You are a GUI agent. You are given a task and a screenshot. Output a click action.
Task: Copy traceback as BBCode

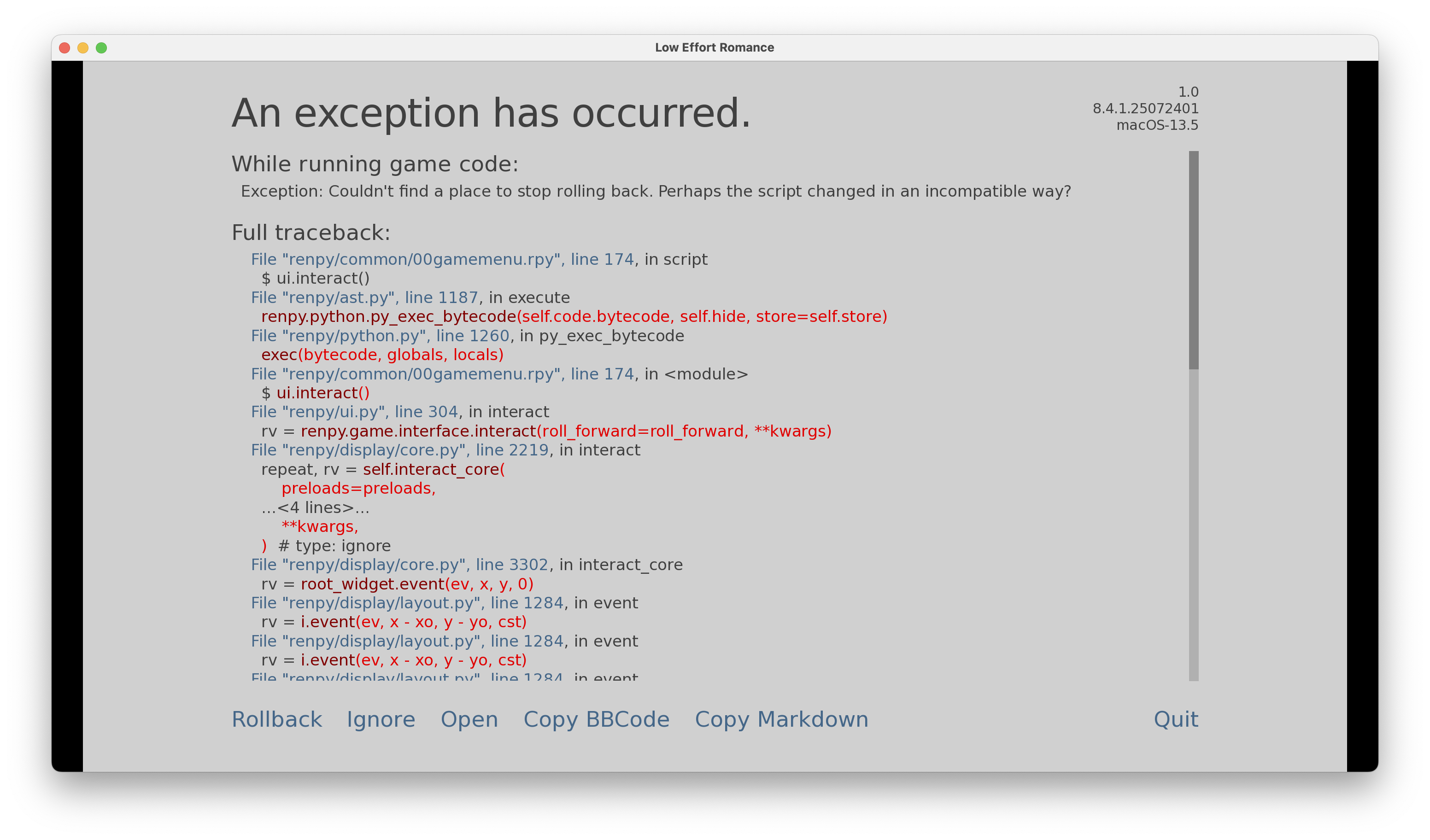(596, 719)
